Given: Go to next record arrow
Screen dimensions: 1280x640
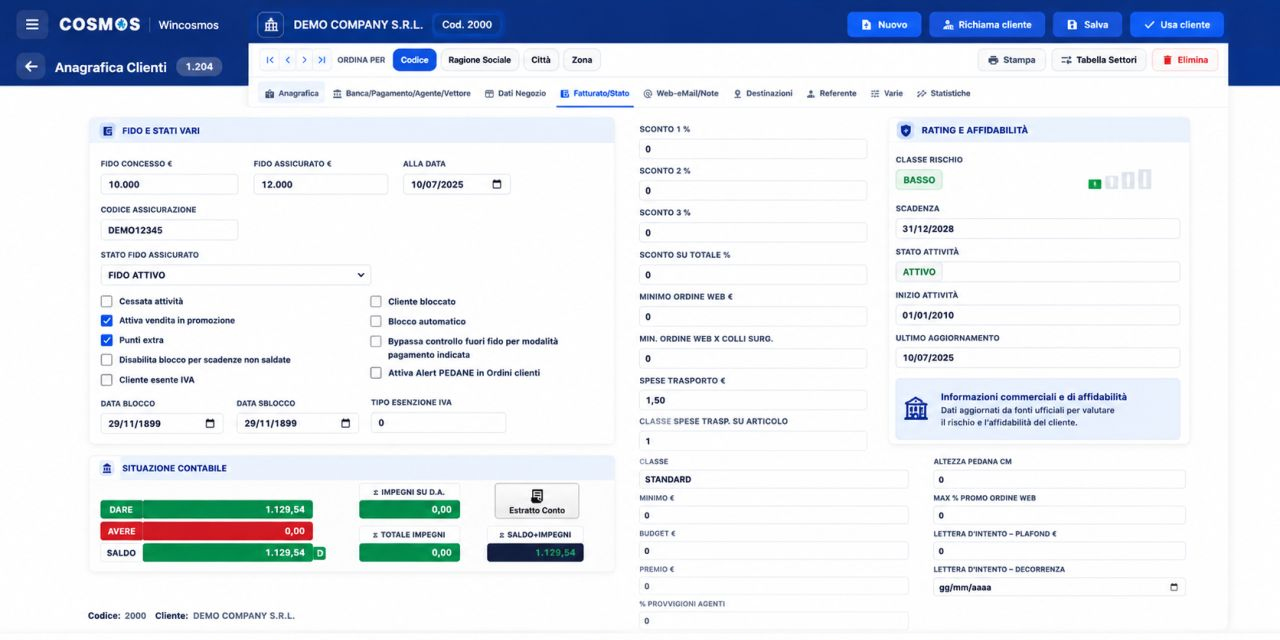Looking at the screenshot, I should [304, 60].
